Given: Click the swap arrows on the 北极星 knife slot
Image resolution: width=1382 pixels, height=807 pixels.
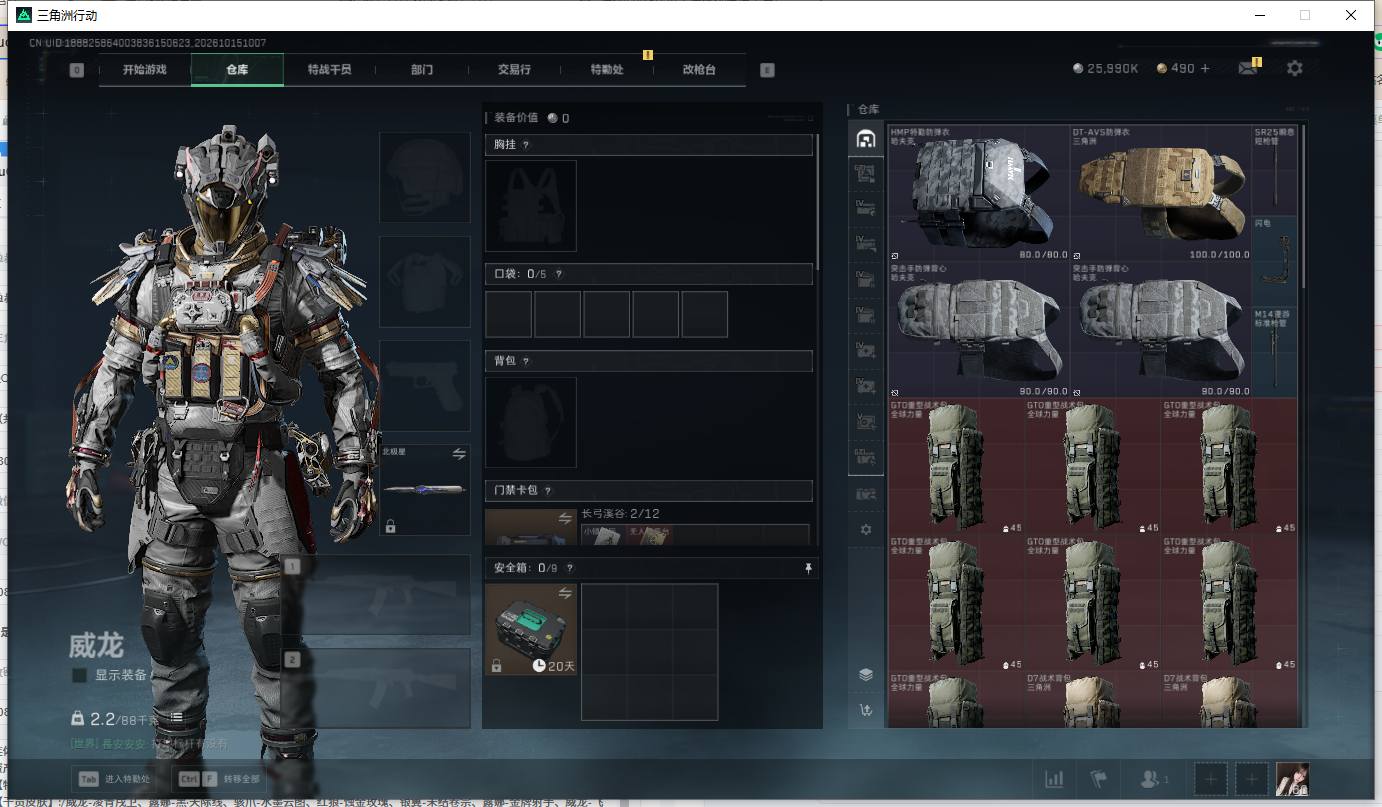Looking at the screenshot, I should tap(459, 453).
